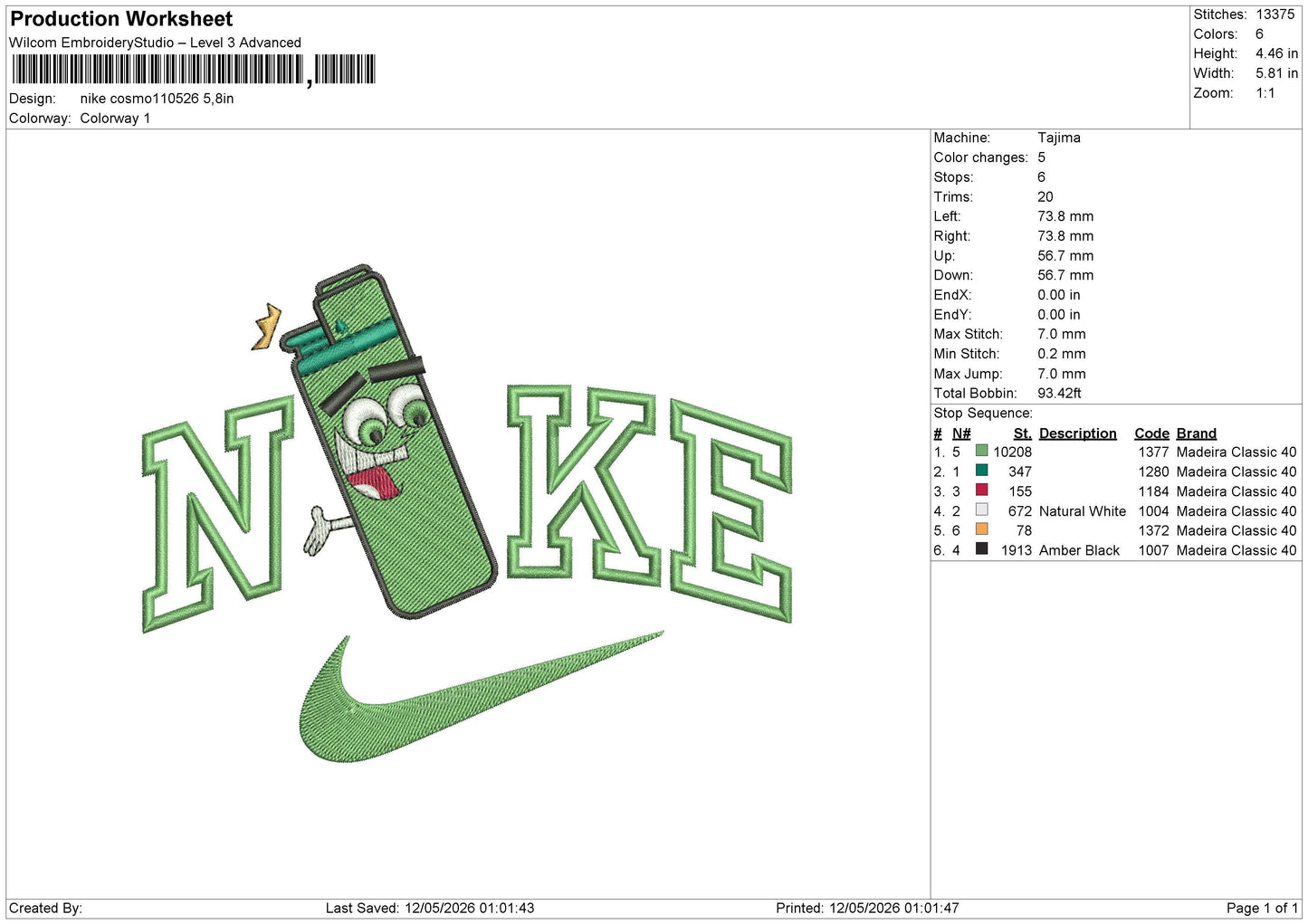Click the EndY value 0.00 in
The height and width of the screenshot is (924, 1308).
coord(1059,315)
